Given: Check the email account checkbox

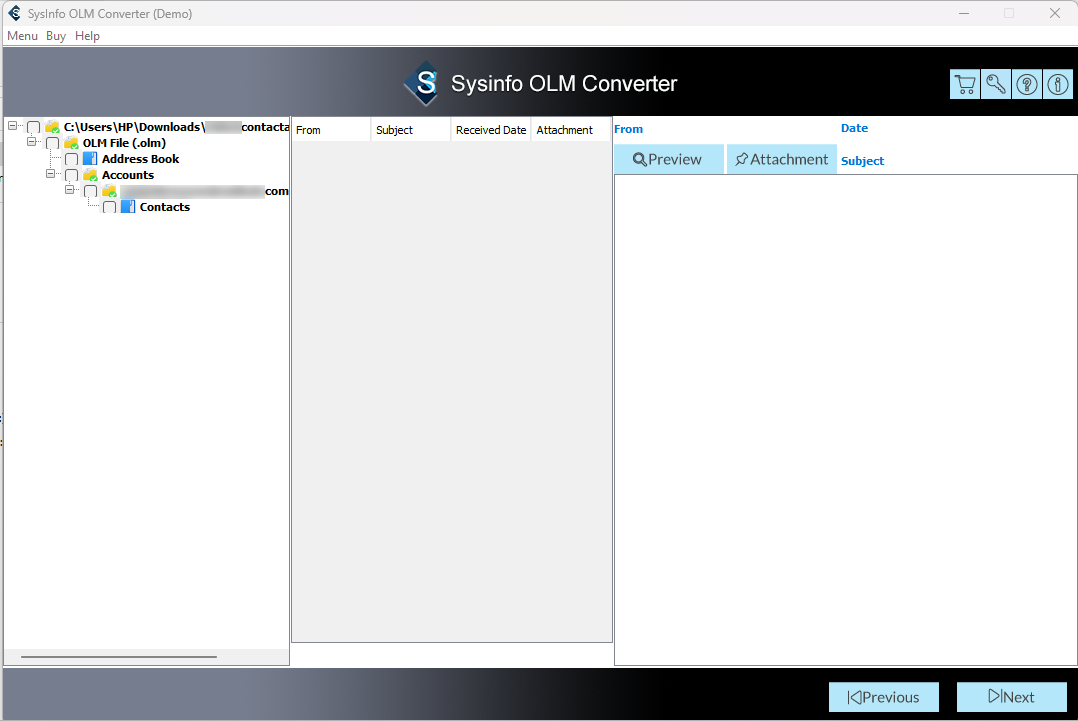Looking at the screenshot, I should 90,191.
